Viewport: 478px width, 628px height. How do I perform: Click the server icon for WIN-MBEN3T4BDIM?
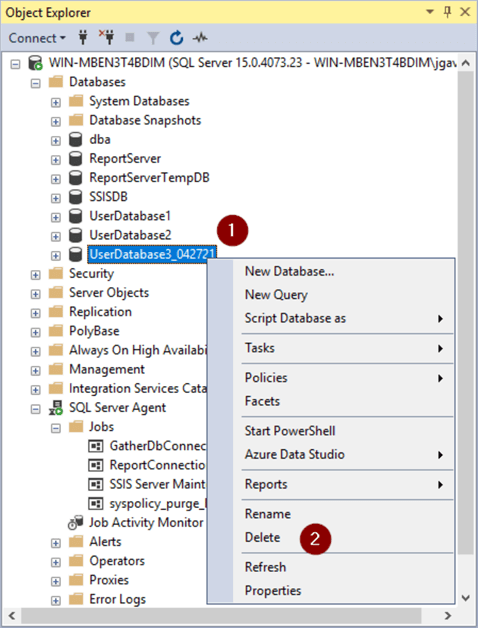point(35,63)
